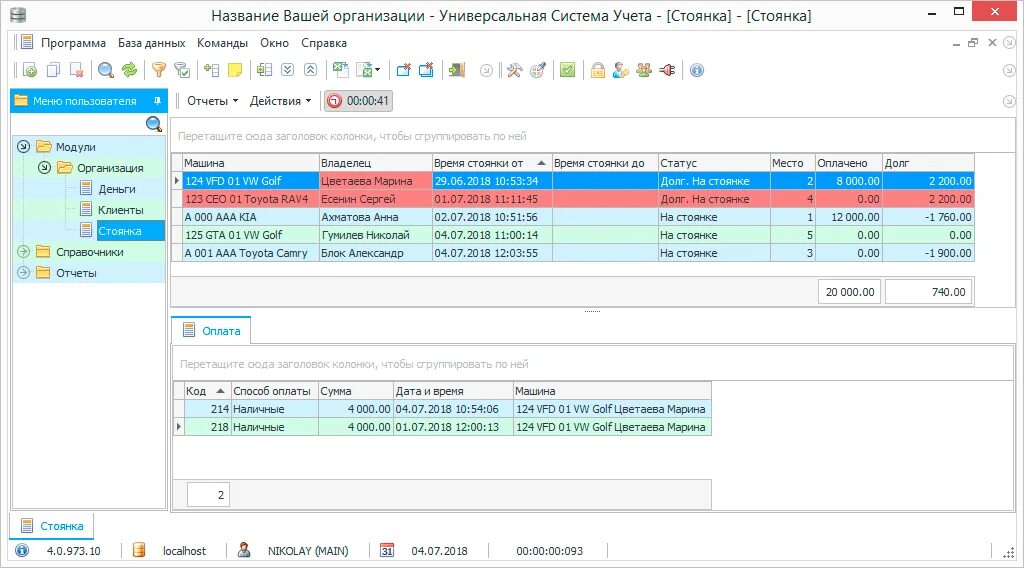Click the Владелец column header
The width and height of the screenshot is (1024, 568).
(376, 163)
